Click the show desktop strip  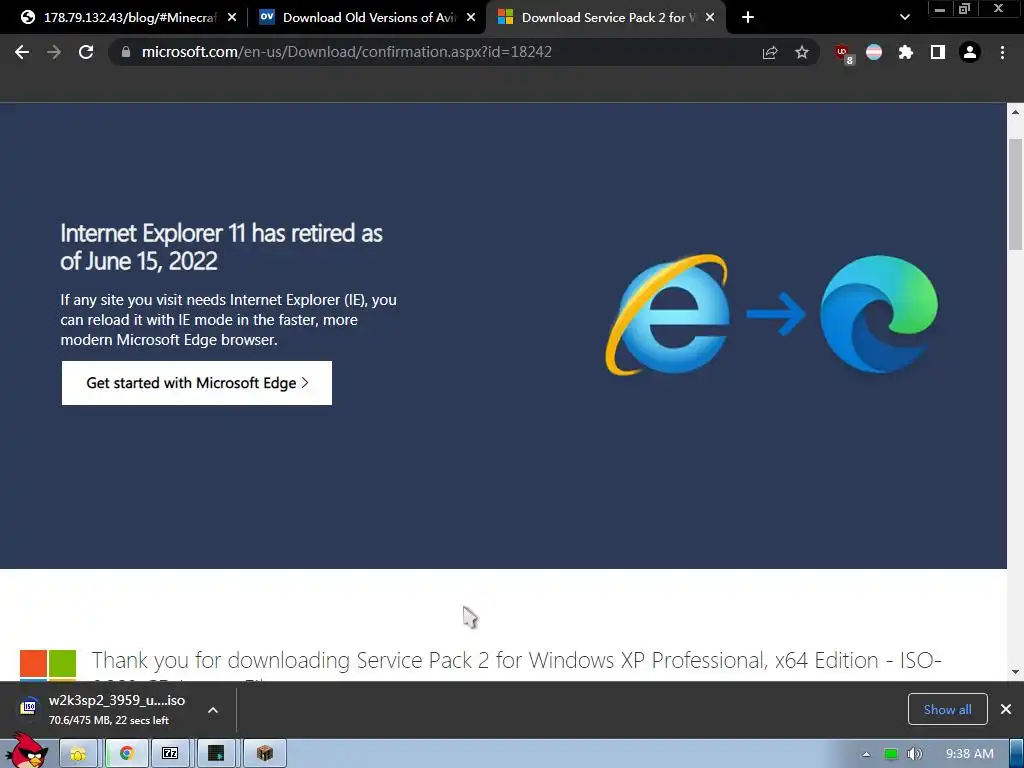point(1017,754)
